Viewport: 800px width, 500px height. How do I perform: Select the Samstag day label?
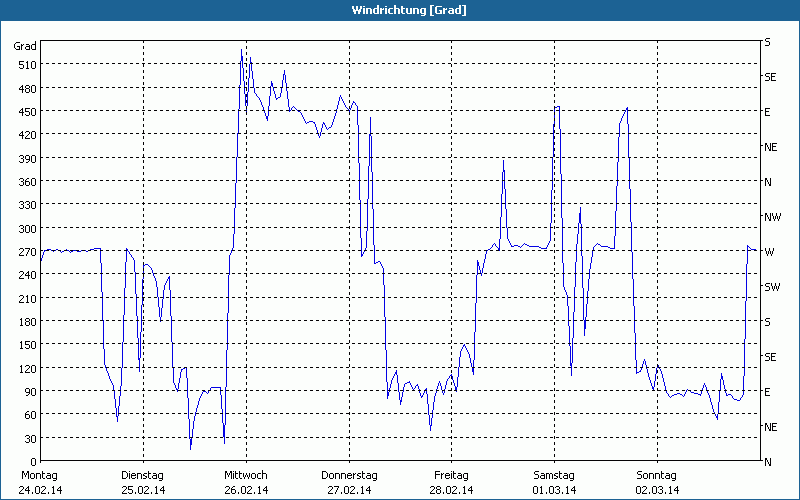point(554,475)
